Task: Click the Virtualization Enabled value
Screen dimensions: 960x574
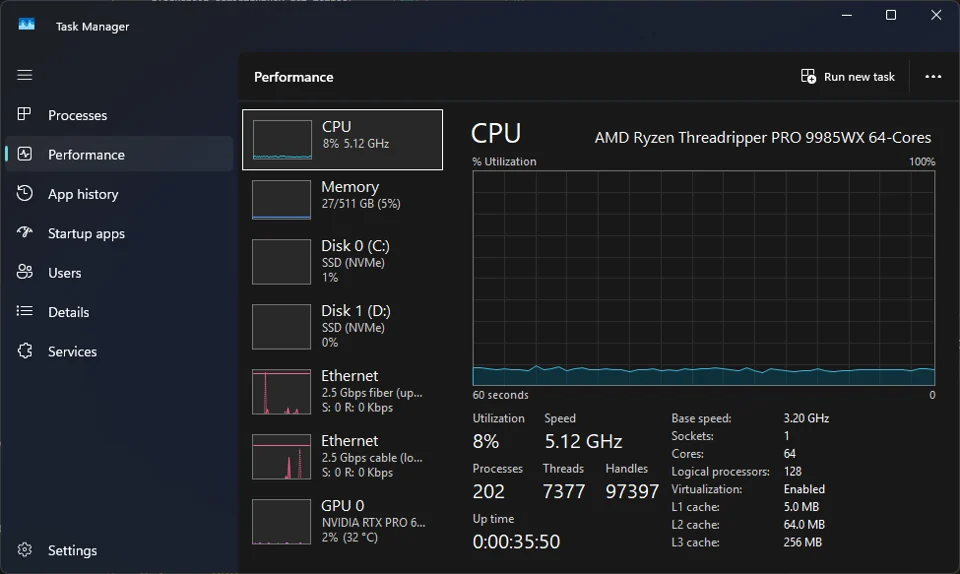Action: point(804,489)
